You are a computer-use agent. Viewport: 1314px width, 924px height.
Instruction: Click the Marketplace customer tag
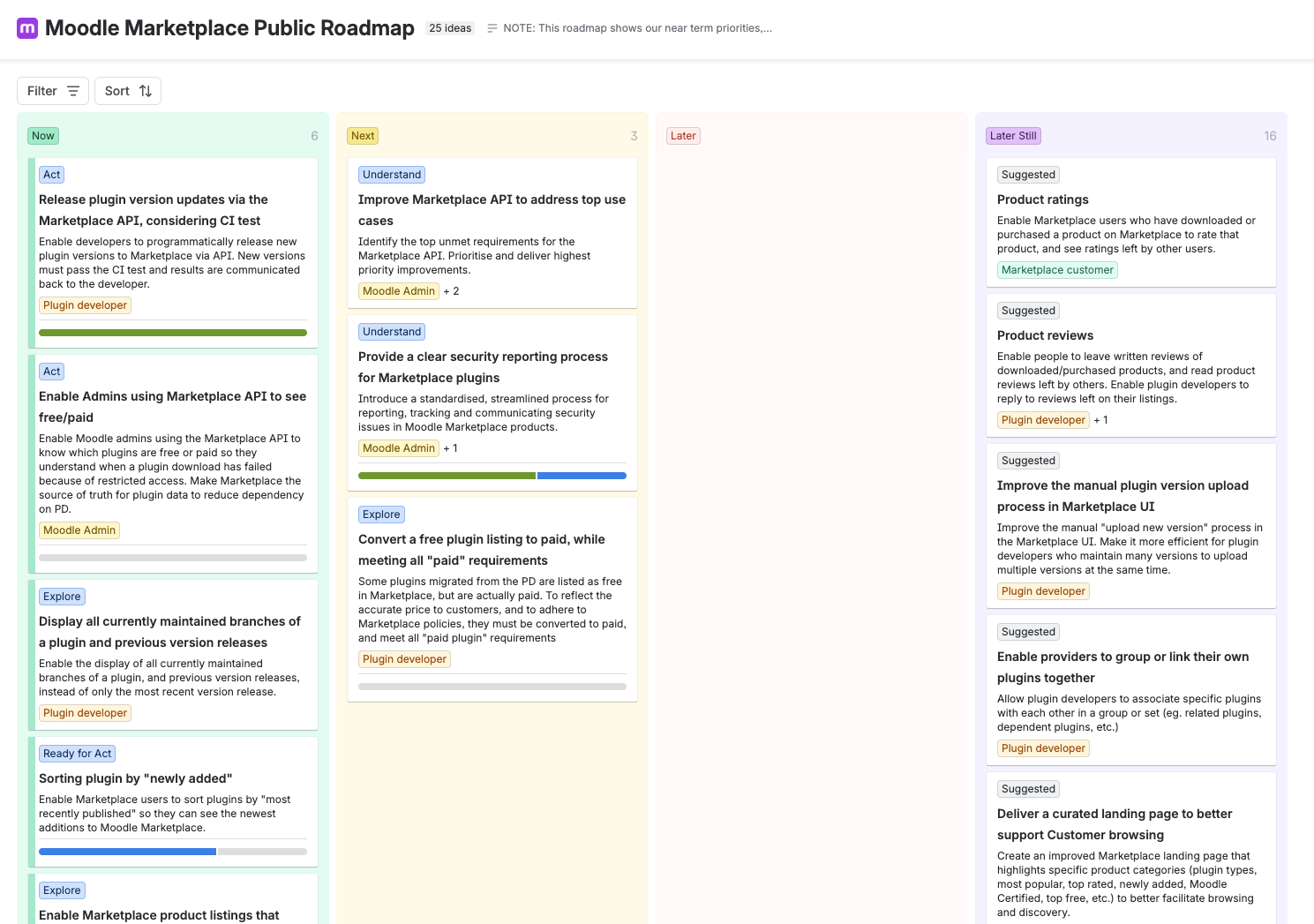pyautogui.click(x=1057, y=270)
